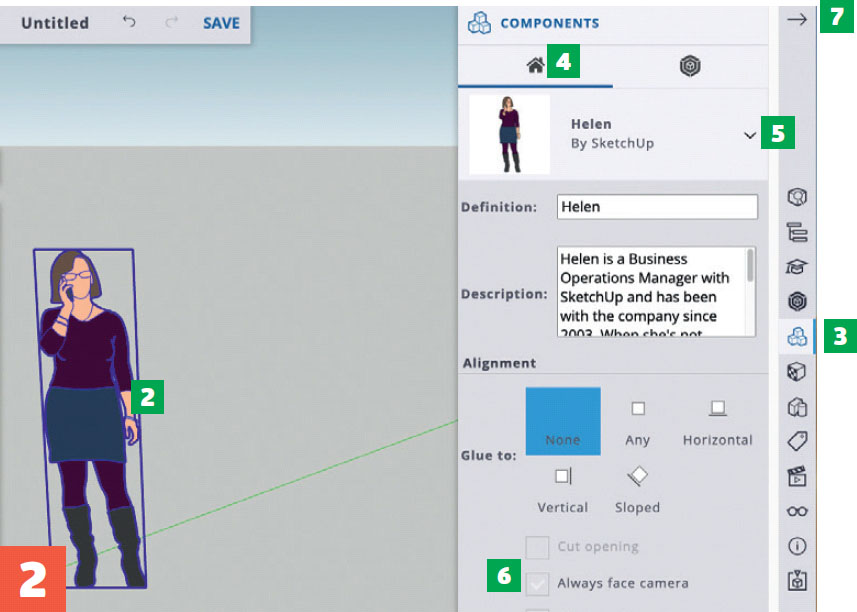Open the Instructor graduation cap icon
The width and height of the screenshot is (857, 612).
tap(797, 266)
